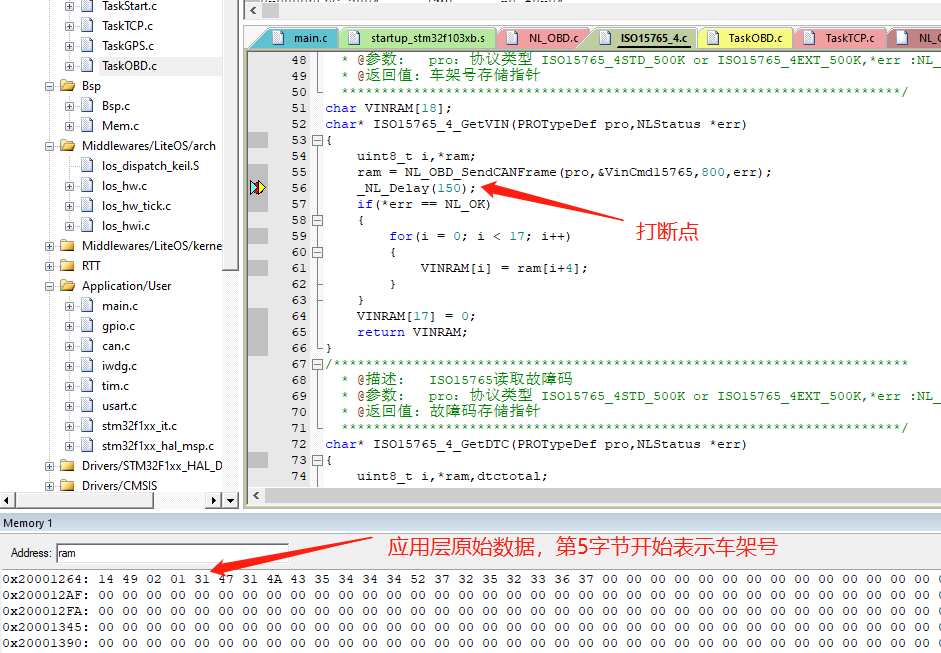Click file icon of usart.c

coord(87,405)
